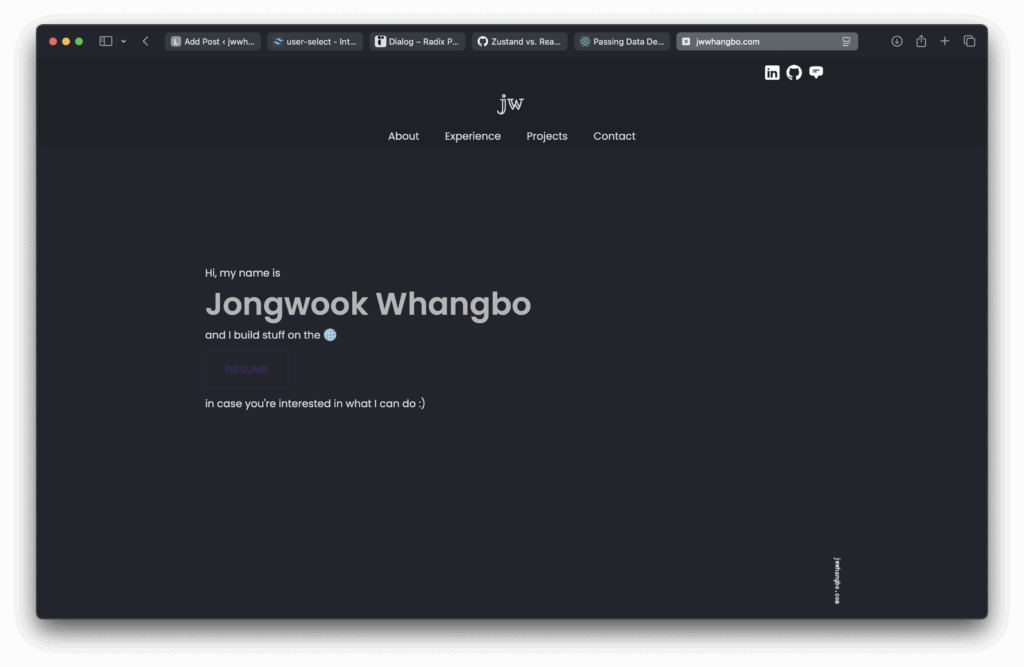
Task: Open the Experience navigation link
Action: [x=473, y=136]
